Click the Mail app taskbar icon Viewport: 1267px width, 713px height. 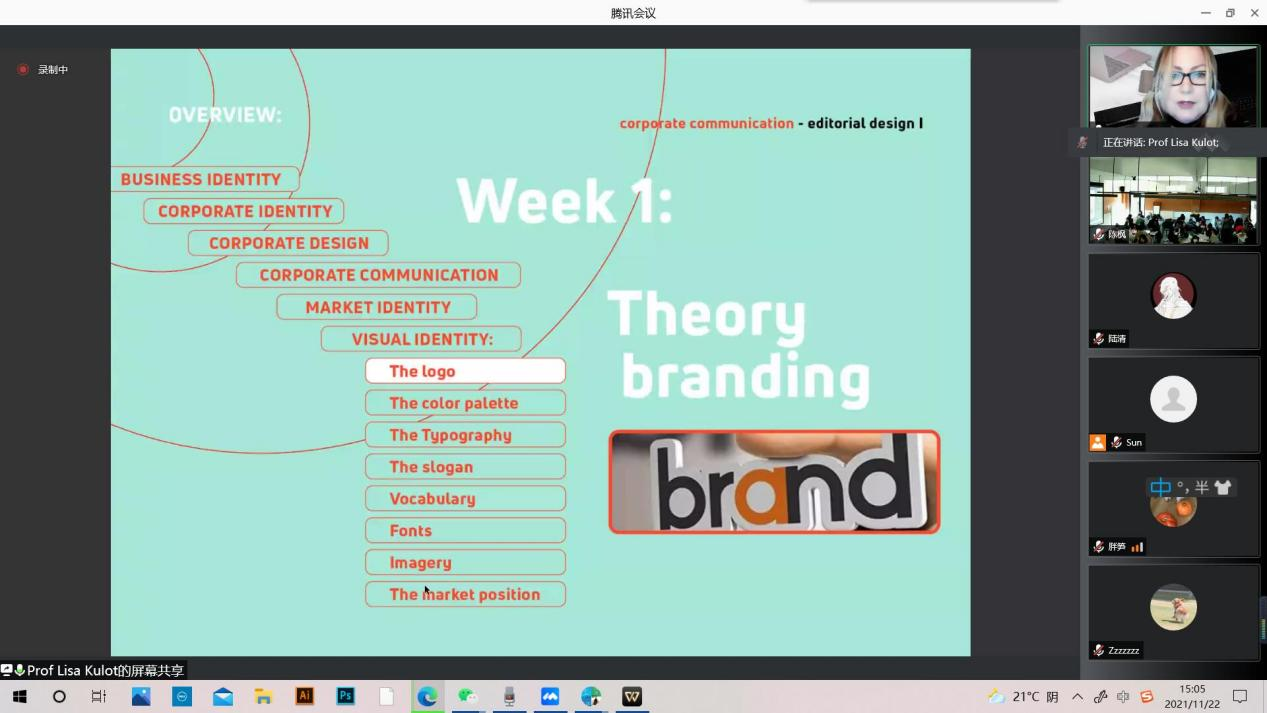(x=223, y=696)
